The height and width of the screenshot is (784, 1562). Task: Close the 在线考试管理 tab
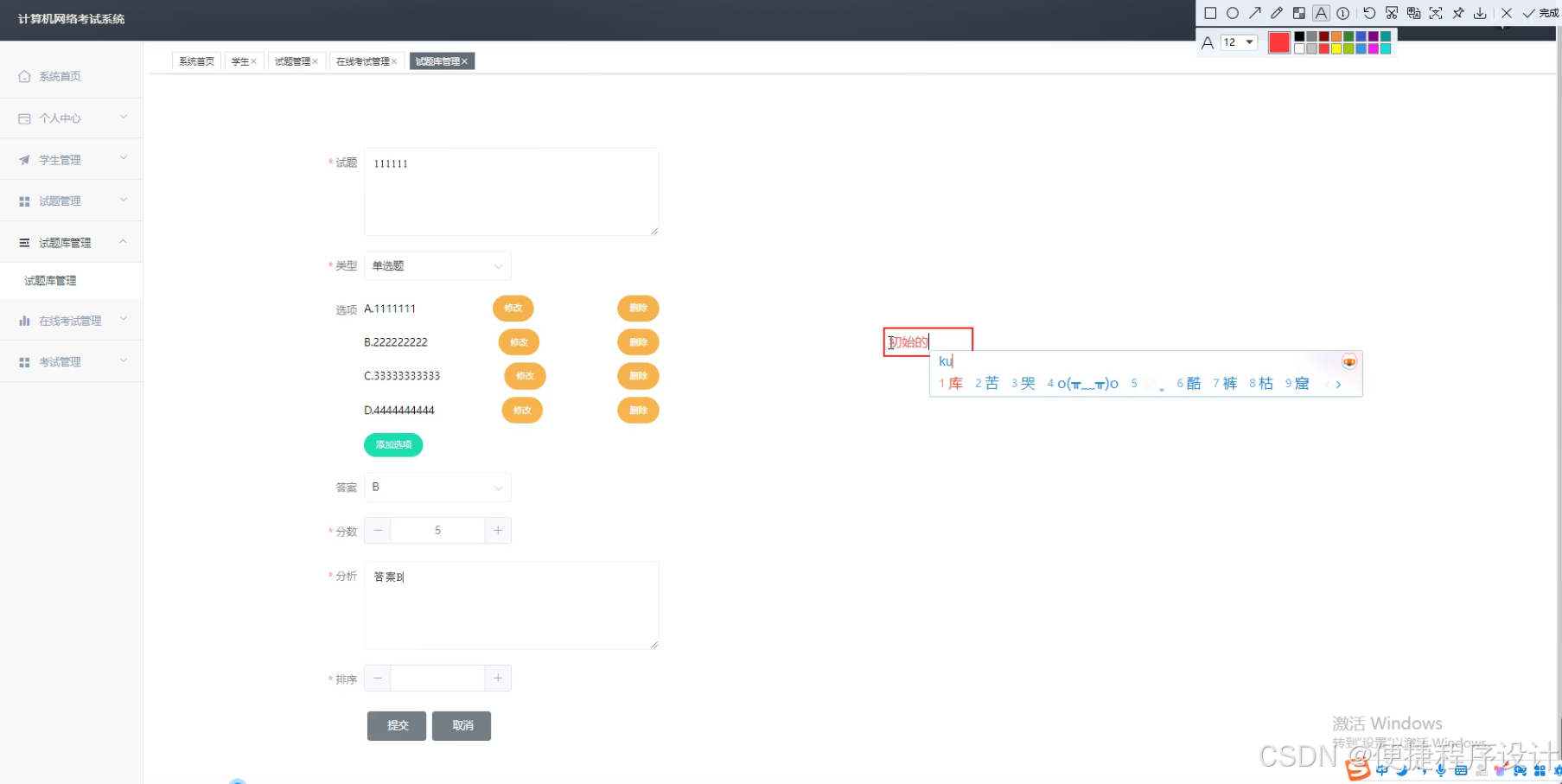(x=394, y=61)
